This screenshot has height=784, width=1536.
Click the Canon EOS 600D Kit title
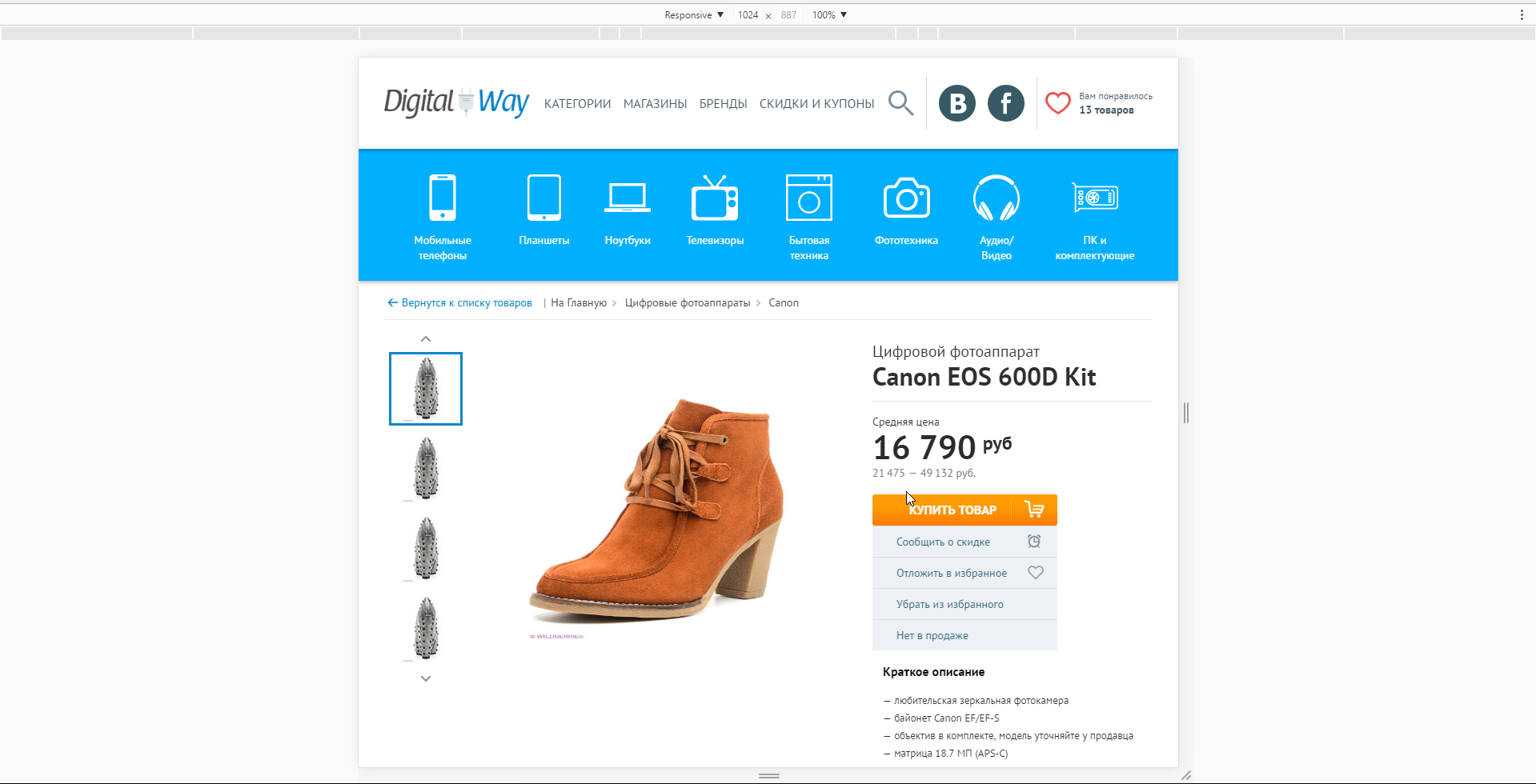pyautogui.click(x=984, y=377)
